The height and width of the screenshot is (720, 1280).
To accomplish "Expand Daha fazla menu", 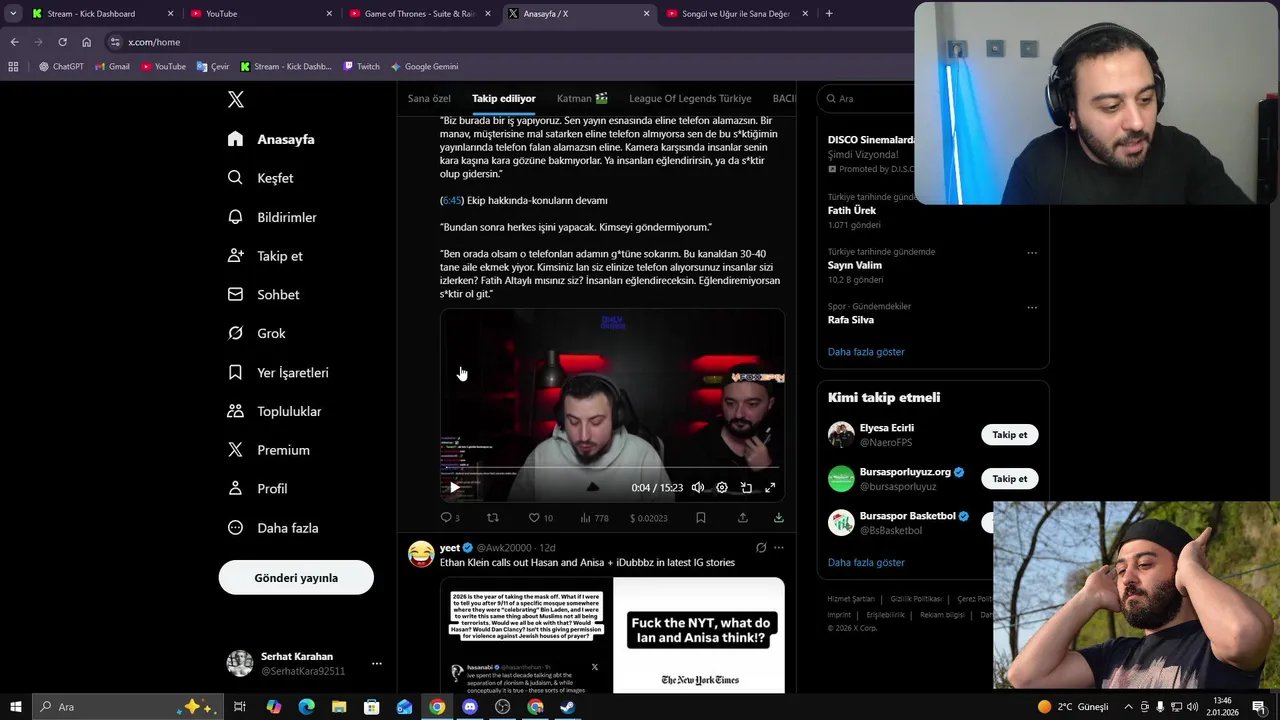I will point(273,528).
